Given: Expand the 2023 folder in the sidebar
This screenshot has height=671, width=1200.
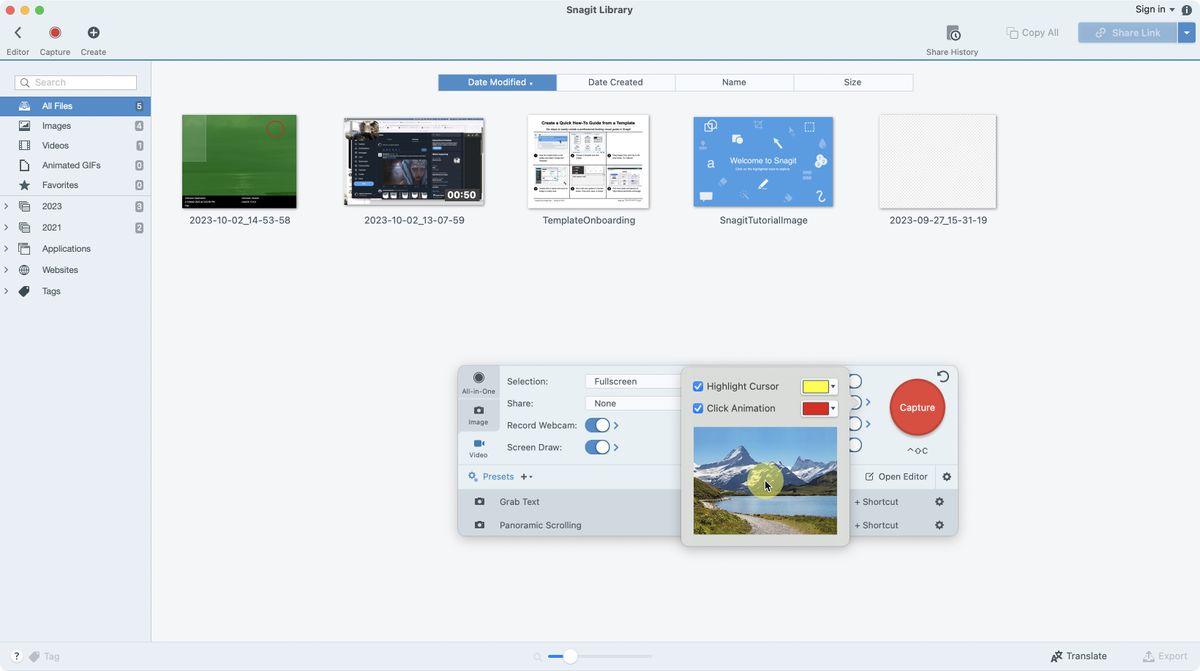Looking at the screenshot, I should tap(6, 206).
